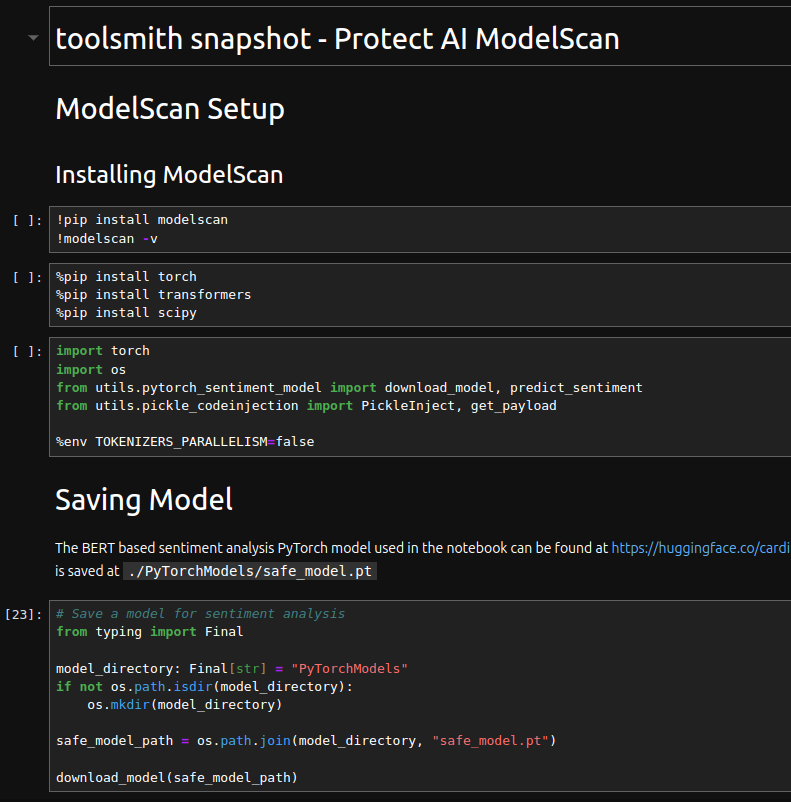Select the [23] cell execution prompt
Screen dimensions: 791x802
(x=24, y=614)
